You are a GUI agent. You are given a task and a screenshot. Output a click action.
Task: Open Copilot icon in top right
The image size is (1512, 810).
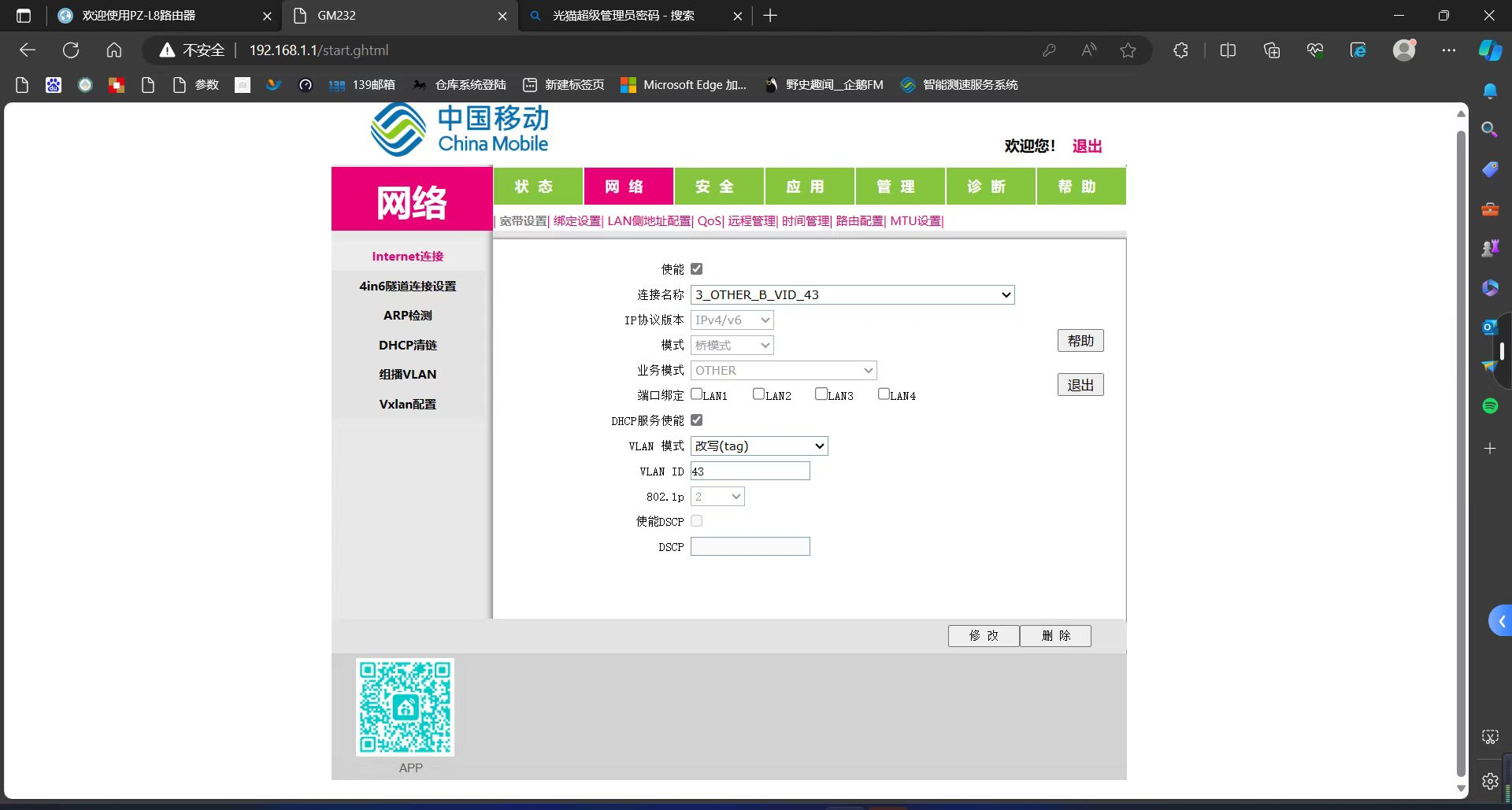click(x=1490, y=50)
